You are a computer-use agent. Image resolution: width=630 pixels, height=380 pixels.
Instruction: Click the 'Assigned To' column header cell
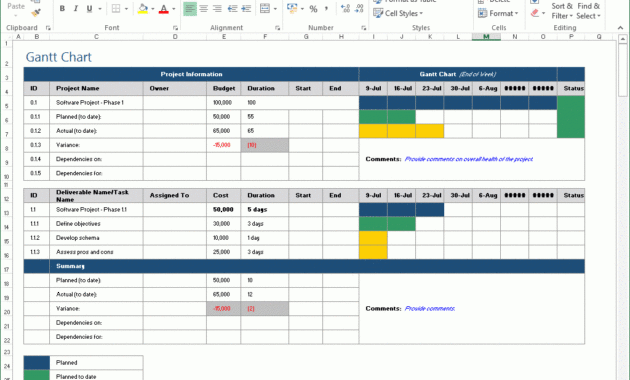tap(175, 195)
